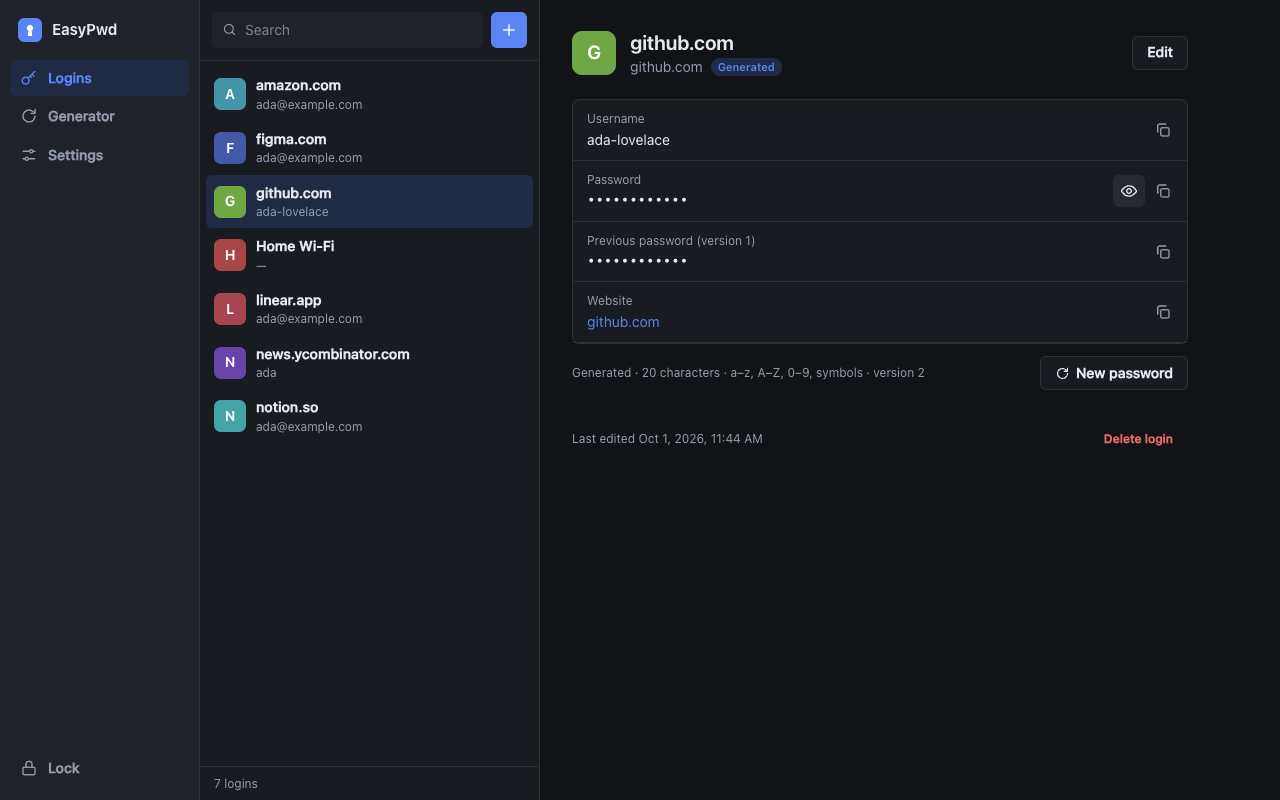Image resolution: width=1280 pixels, height=800 pixels.
Task: Click news.ycombinator.com's letter N avatar icon
Action: [x=230, y=363]
